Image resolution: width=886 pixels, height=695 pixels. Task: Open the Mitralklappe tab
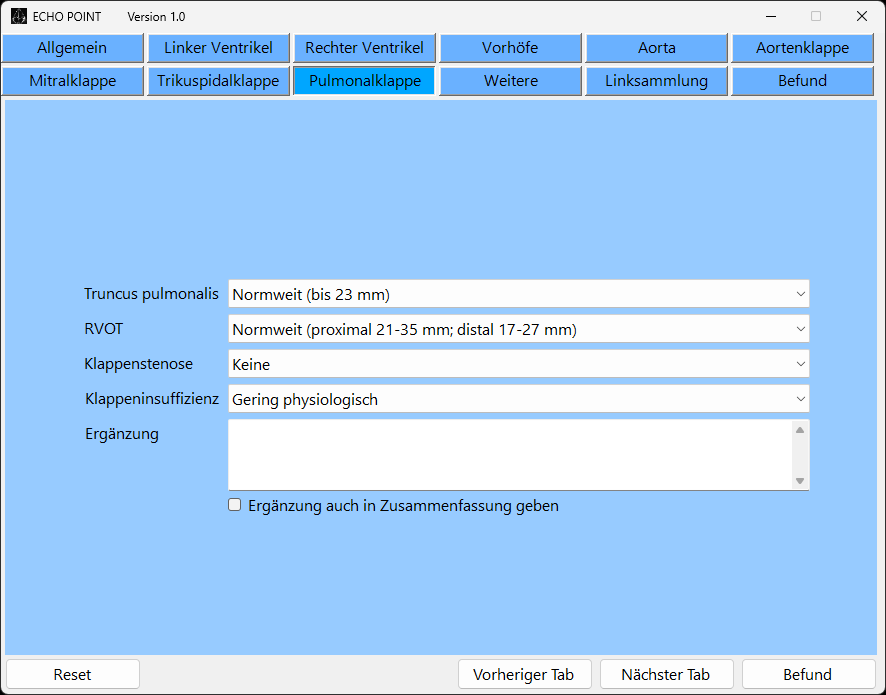[72, 81]
